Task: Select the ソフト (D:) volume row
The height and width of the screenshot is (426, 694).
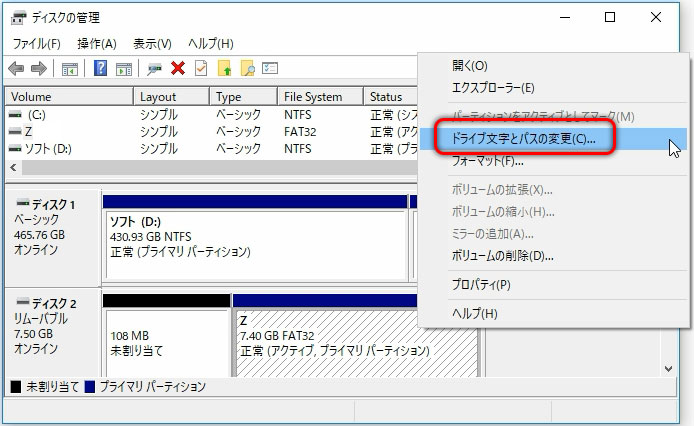Action: pos(211,149)
